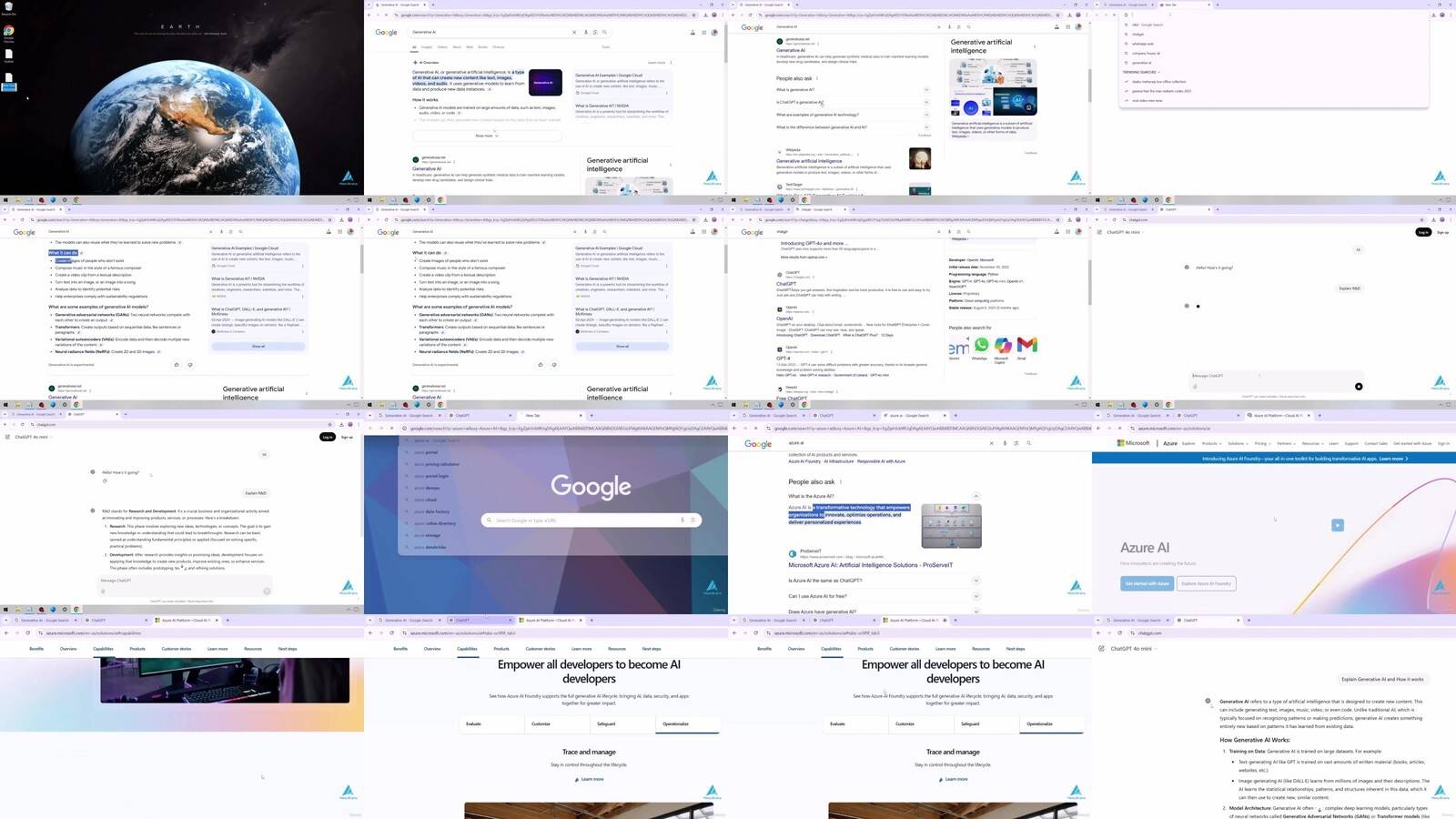Click Learn more in Azure AI Foundry banner

click(1393, 459)
